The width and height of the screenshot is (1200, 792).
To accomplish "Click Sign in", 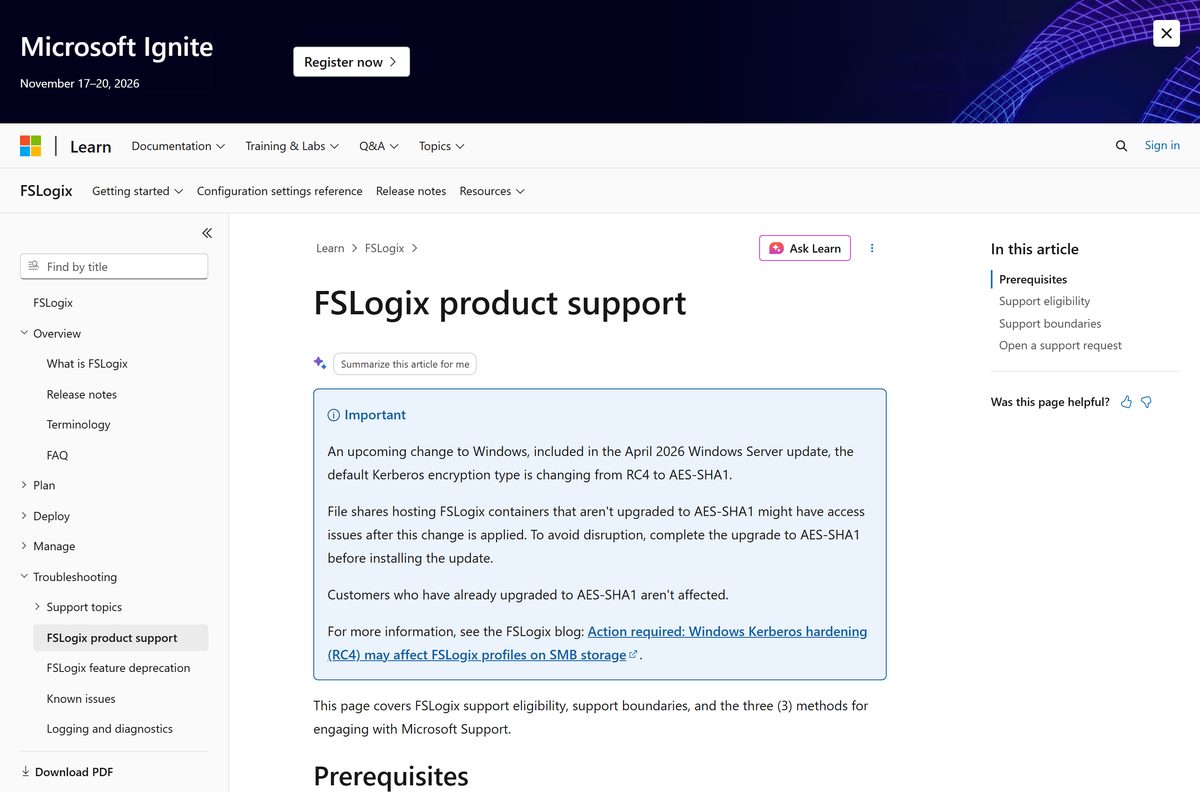I will [1162, 145].
